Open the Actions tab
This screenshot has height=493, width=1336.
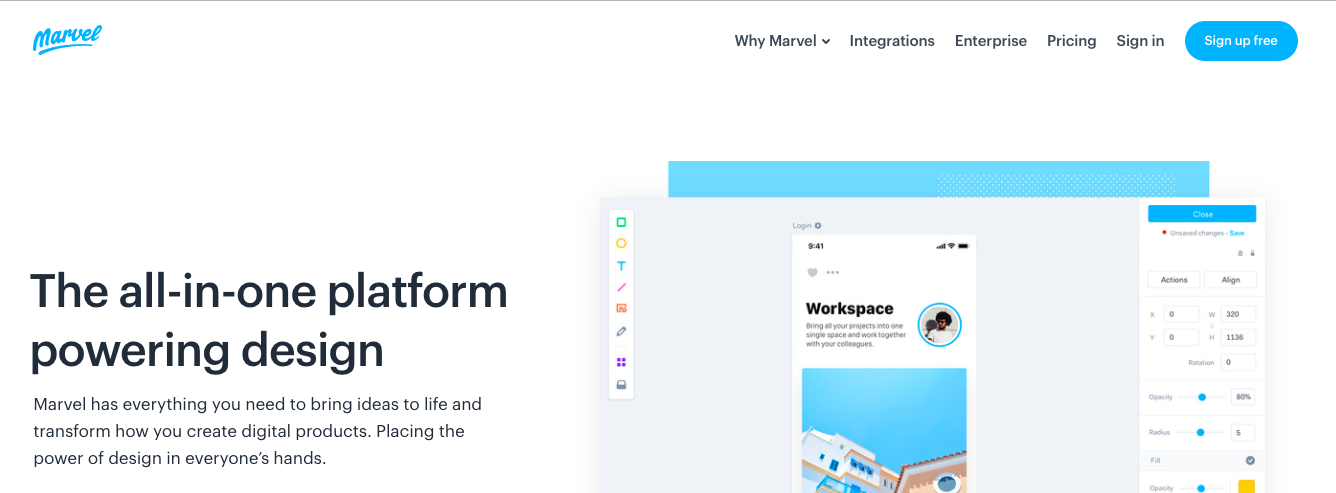(1174, 280)
